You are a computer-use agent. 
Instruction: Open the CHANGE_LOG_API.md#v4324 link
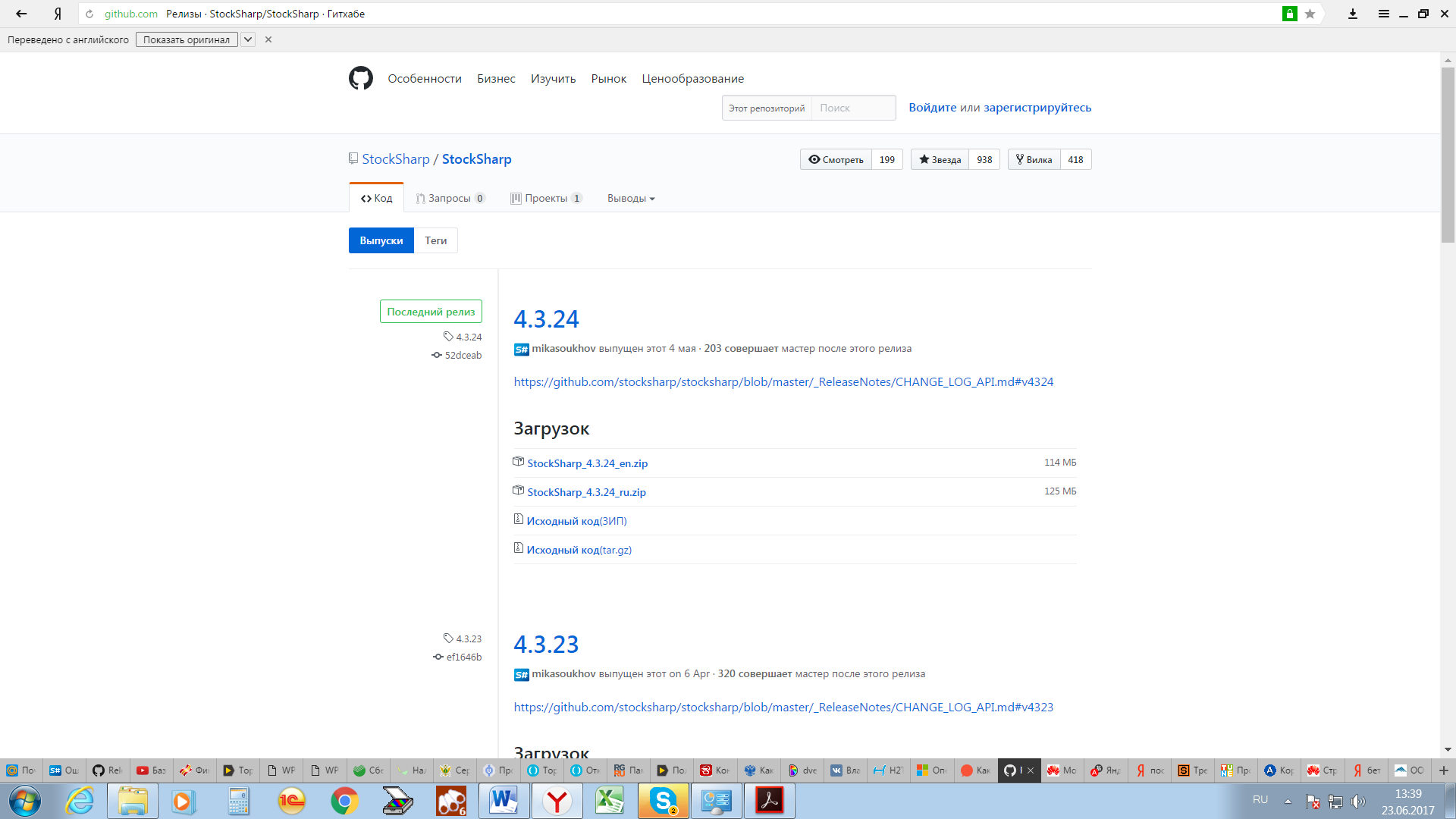783,381
